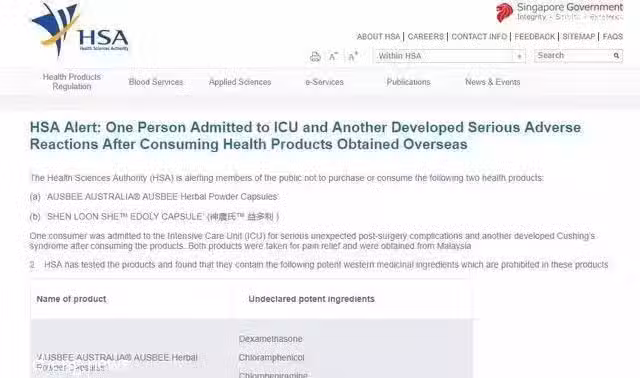The height and width of the screenshot is (378, 640).
Task: Click the print page icon
Action: pyautogui.click(x=315, y=57)
